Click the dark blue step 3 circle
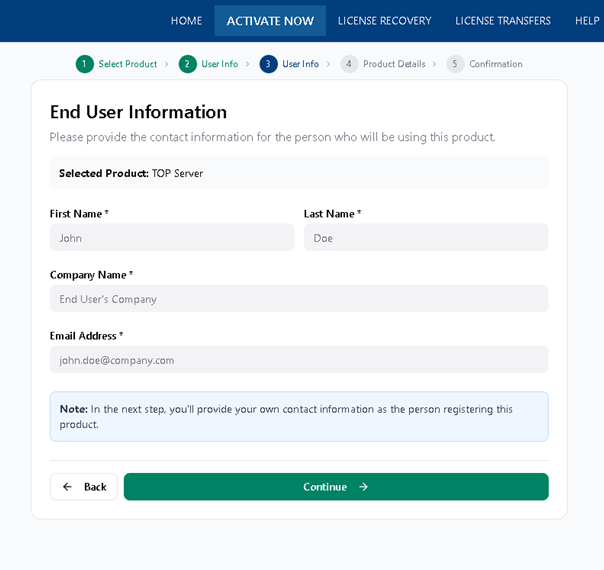The height and width of the screenshot is (570, 604). tap(269, 64)
